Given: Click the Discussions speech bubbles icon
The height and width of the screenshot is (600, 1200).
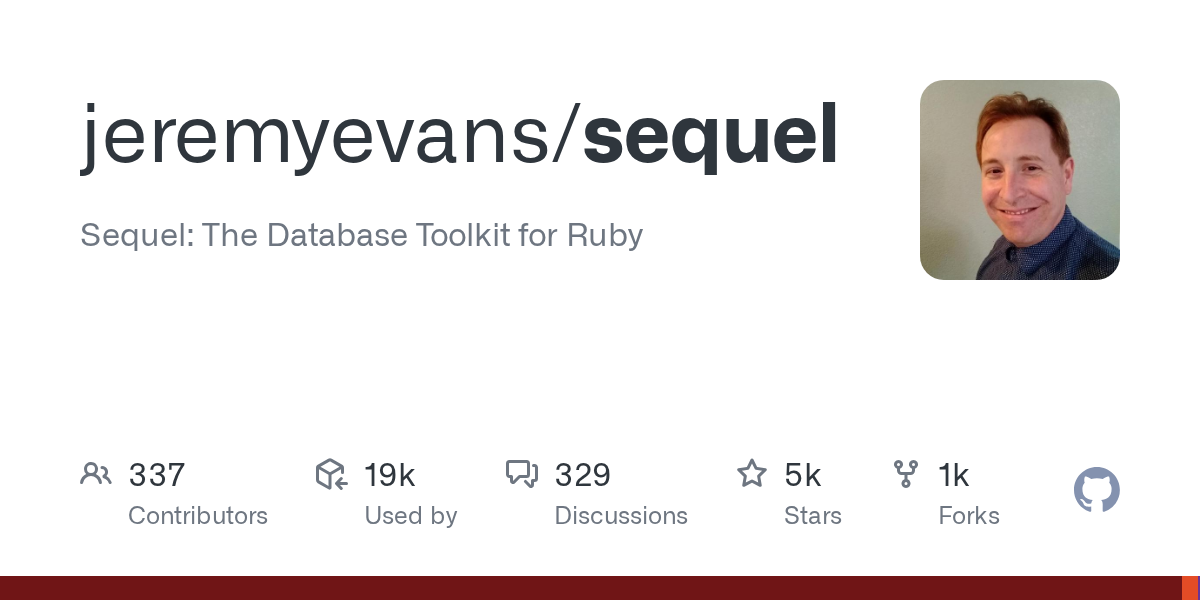Looking at the screenshot, I should (x=522, y=474).
